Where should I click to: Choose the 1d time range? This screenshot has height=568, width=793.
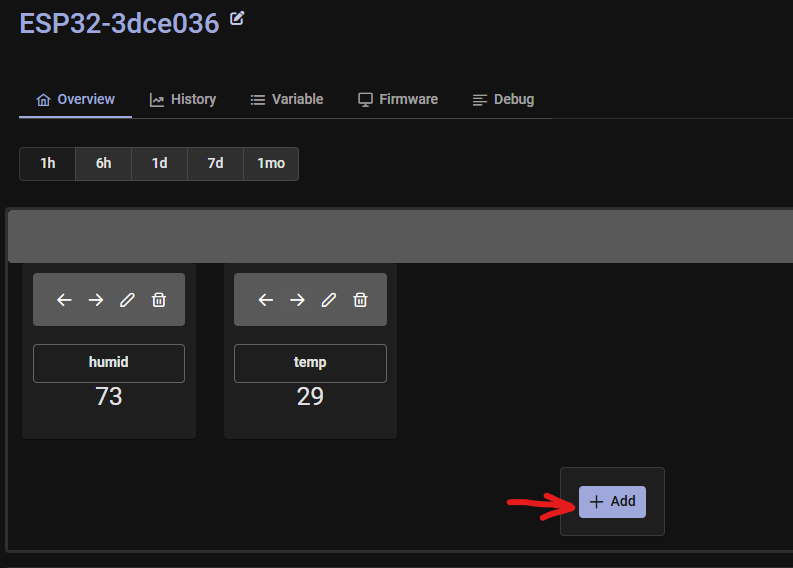[x=159, y=163]
